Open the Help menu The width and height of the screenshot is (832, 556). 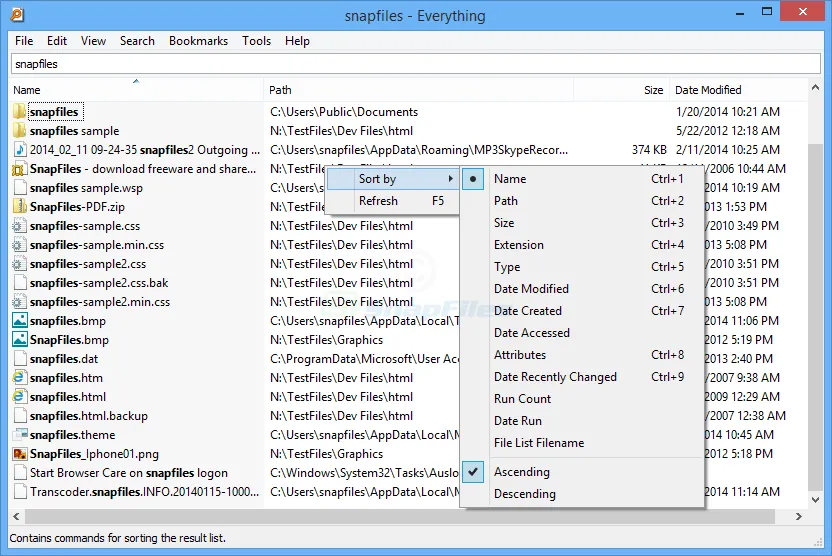pyautogui.click(x=297, y=41)
